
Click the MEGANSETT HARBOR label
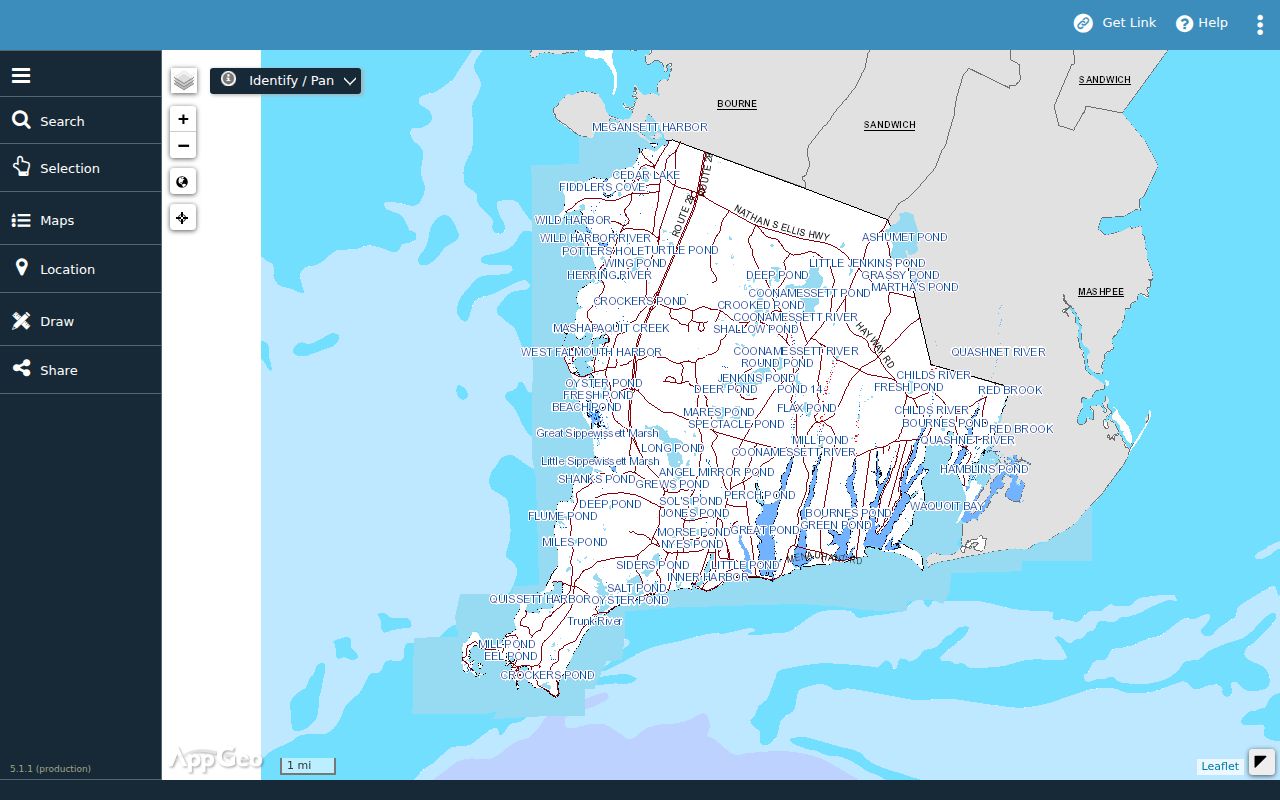(650, 127)
